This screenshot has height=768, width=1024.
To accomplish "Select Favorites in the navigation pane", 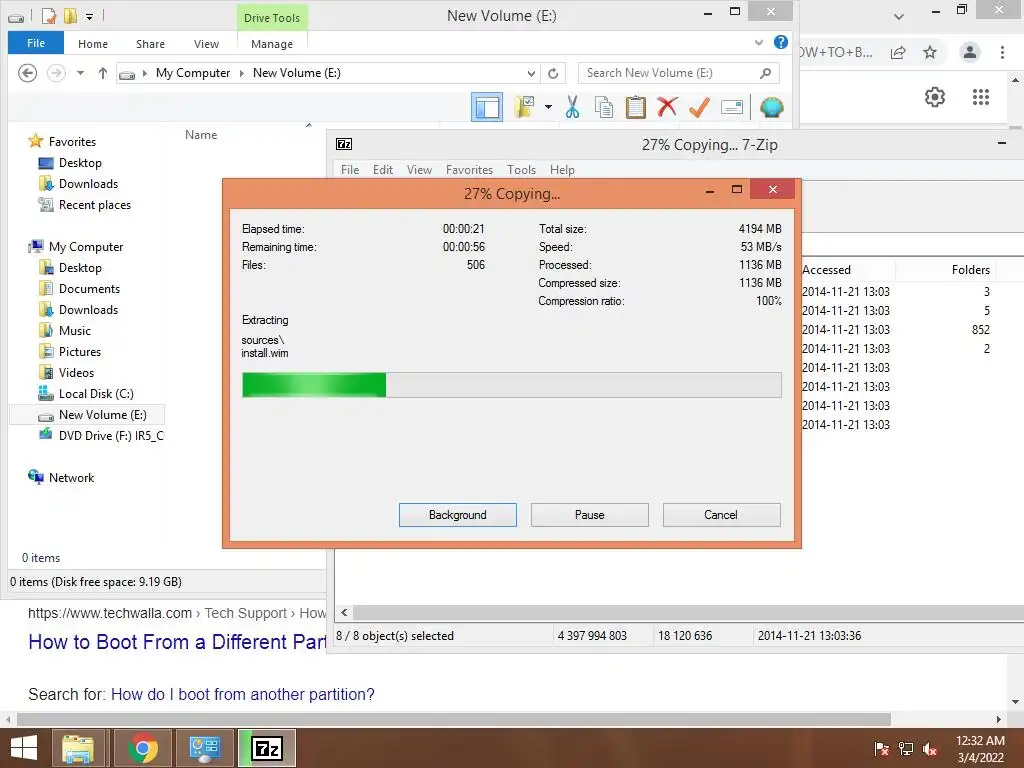I will pyautogui.click(x=72, y=142).
